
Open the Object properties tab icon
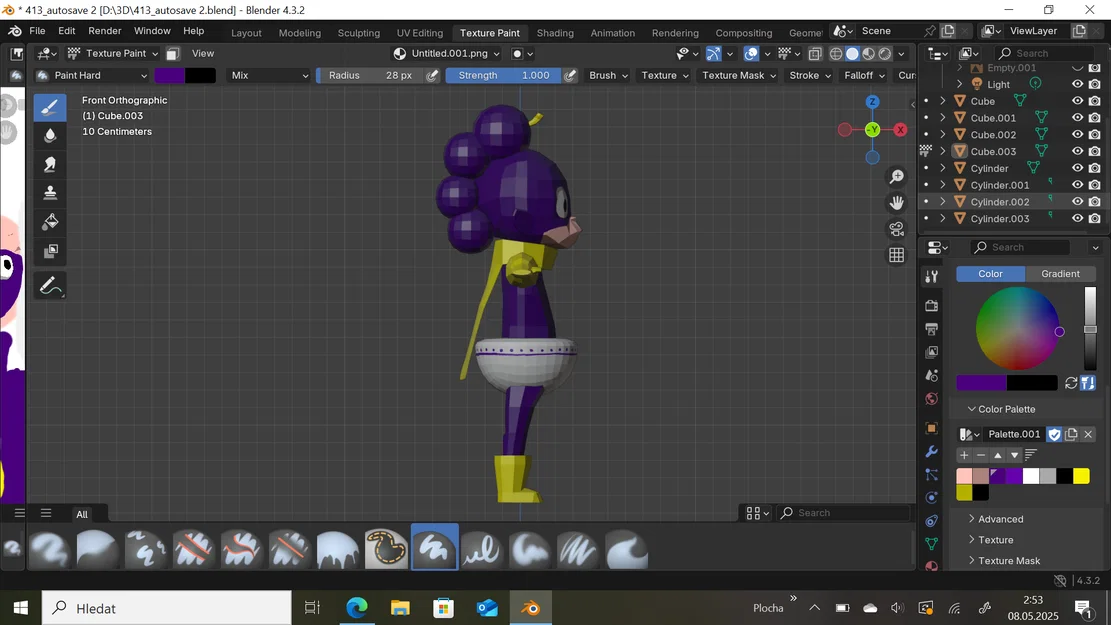pyautogui.click(x=932, y=428)
